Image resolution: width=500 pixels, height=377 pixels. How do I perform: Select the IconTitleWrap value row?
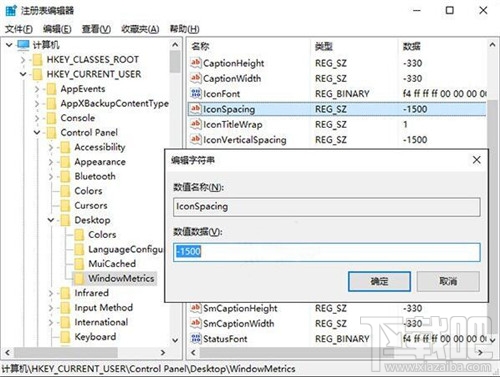pos(337,124)
